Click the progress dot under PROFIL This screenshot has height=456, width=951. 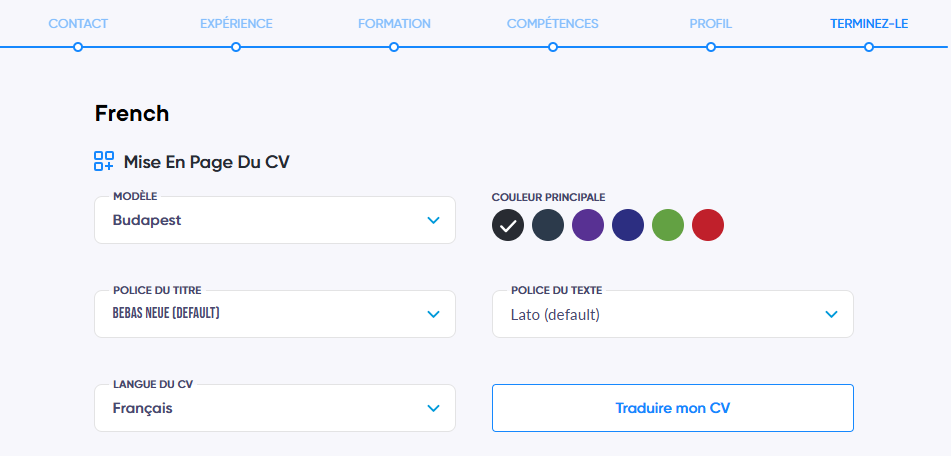point(711,47)
